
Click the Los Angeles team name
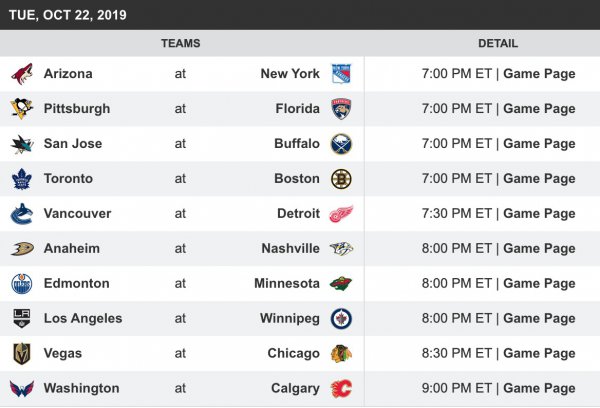83,319
